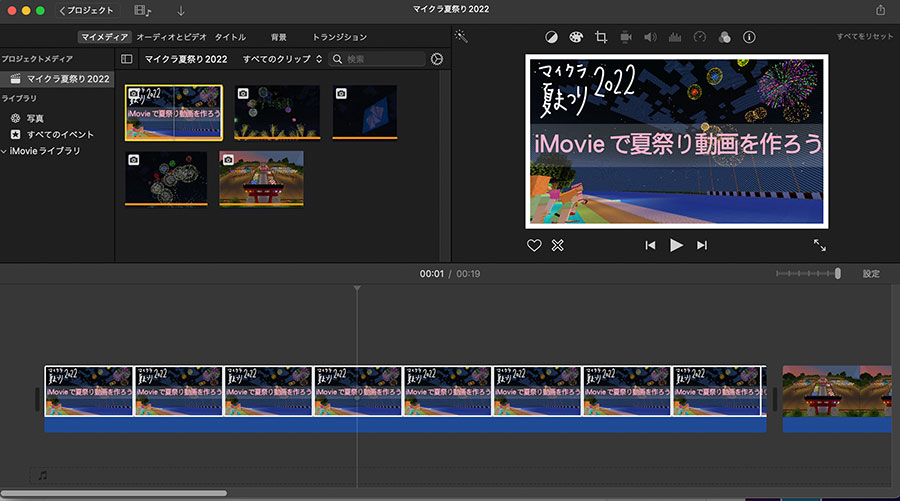Collapse iMovie ライブラリ section
Screen dimensions: 900x501
pos(4,151)
